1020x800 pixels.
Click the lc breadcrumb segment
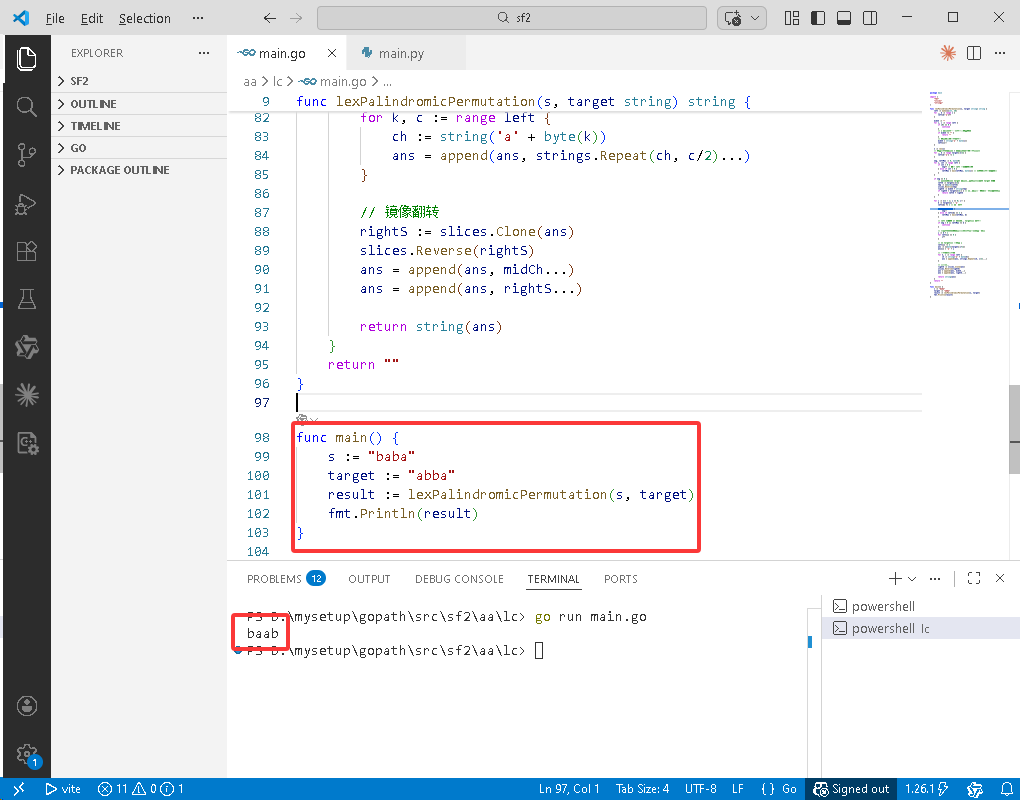[277, 82]
